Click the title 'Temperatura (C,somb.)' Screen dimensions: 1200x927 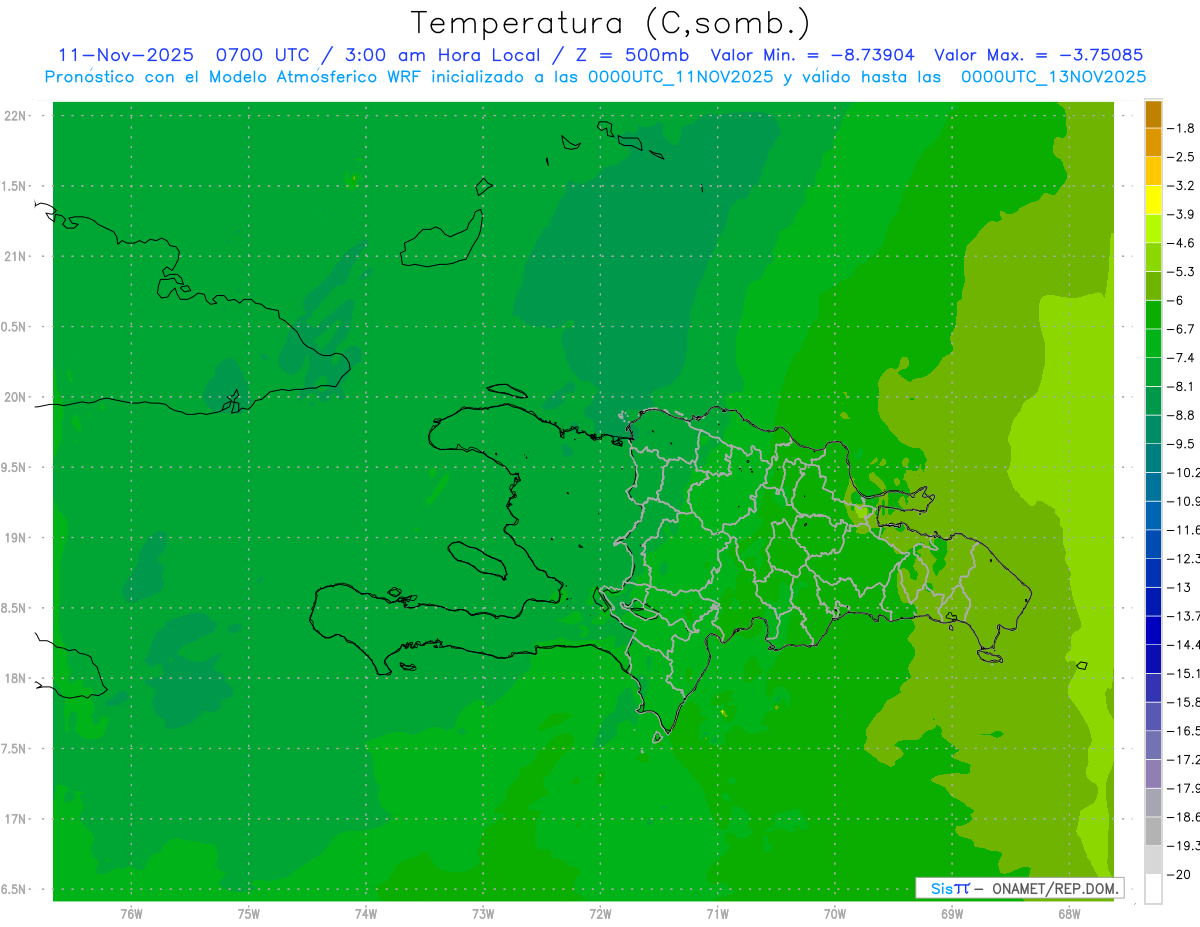tap(611, 23)
